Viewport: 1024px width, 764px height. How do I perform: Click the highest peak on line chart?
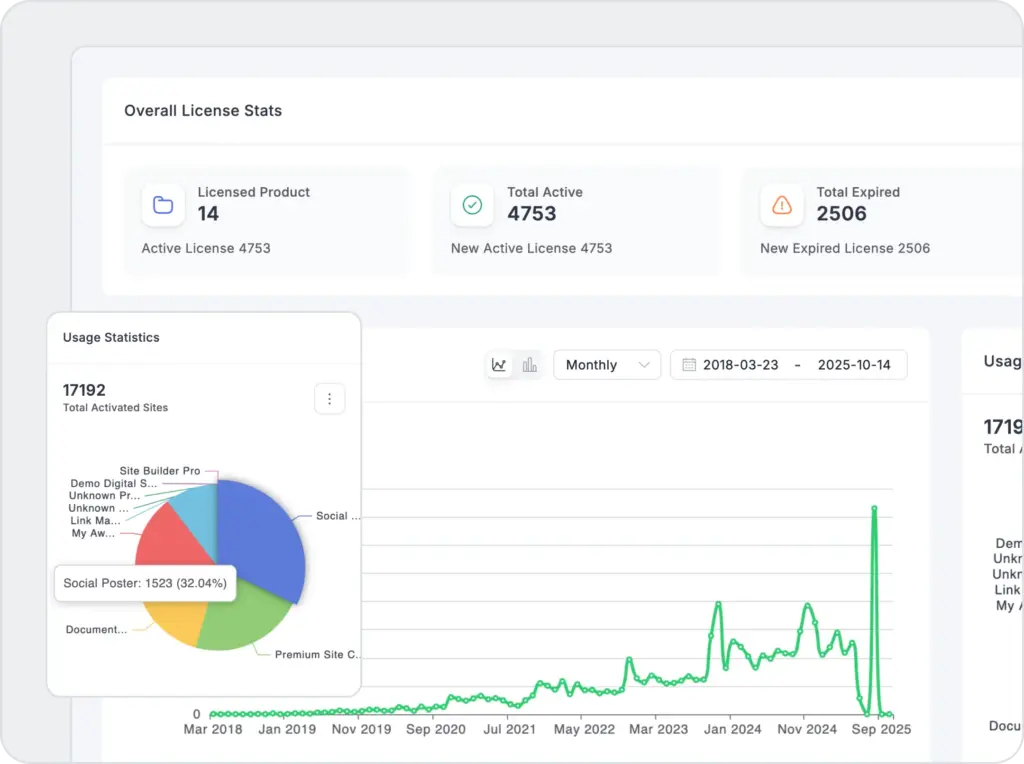[x=874, y=509]
